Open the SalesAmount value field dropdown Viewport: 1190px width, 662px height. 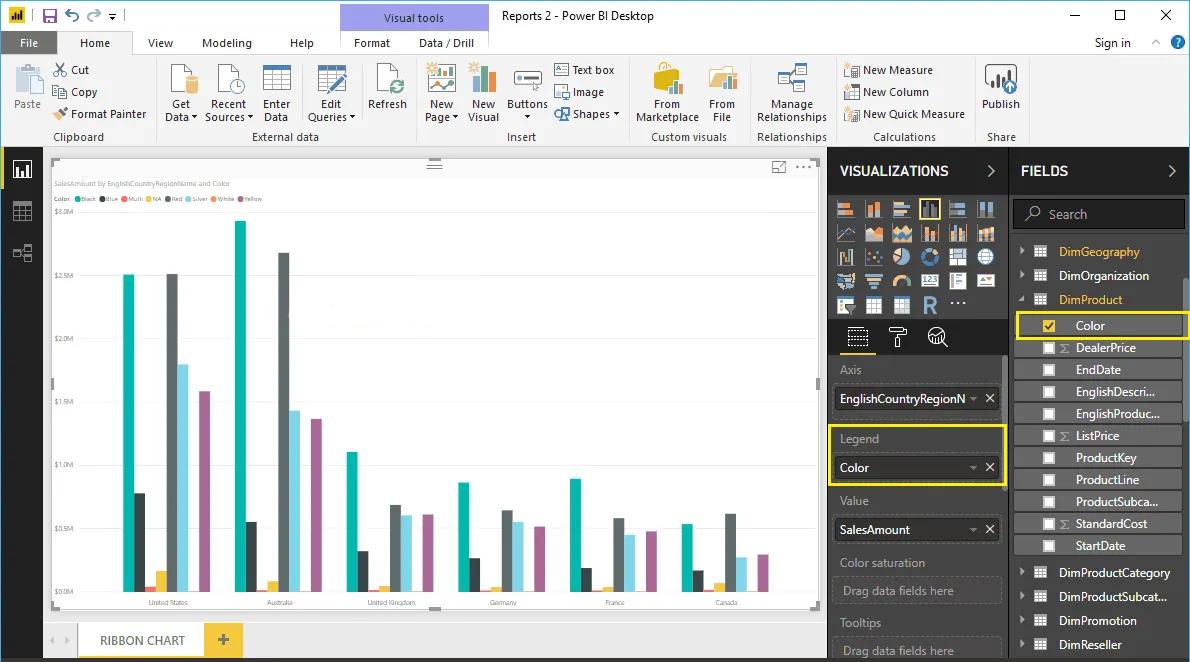(973, 530)
